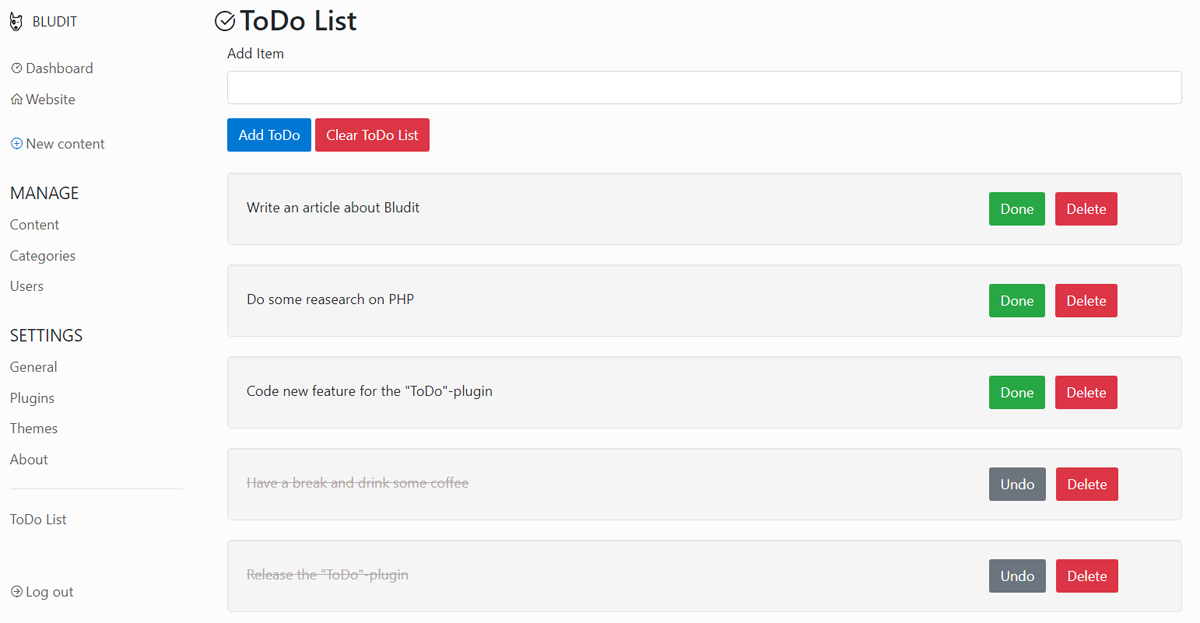
Task: Mark "Write an article about Bludit" as done
Action: 1016,209
